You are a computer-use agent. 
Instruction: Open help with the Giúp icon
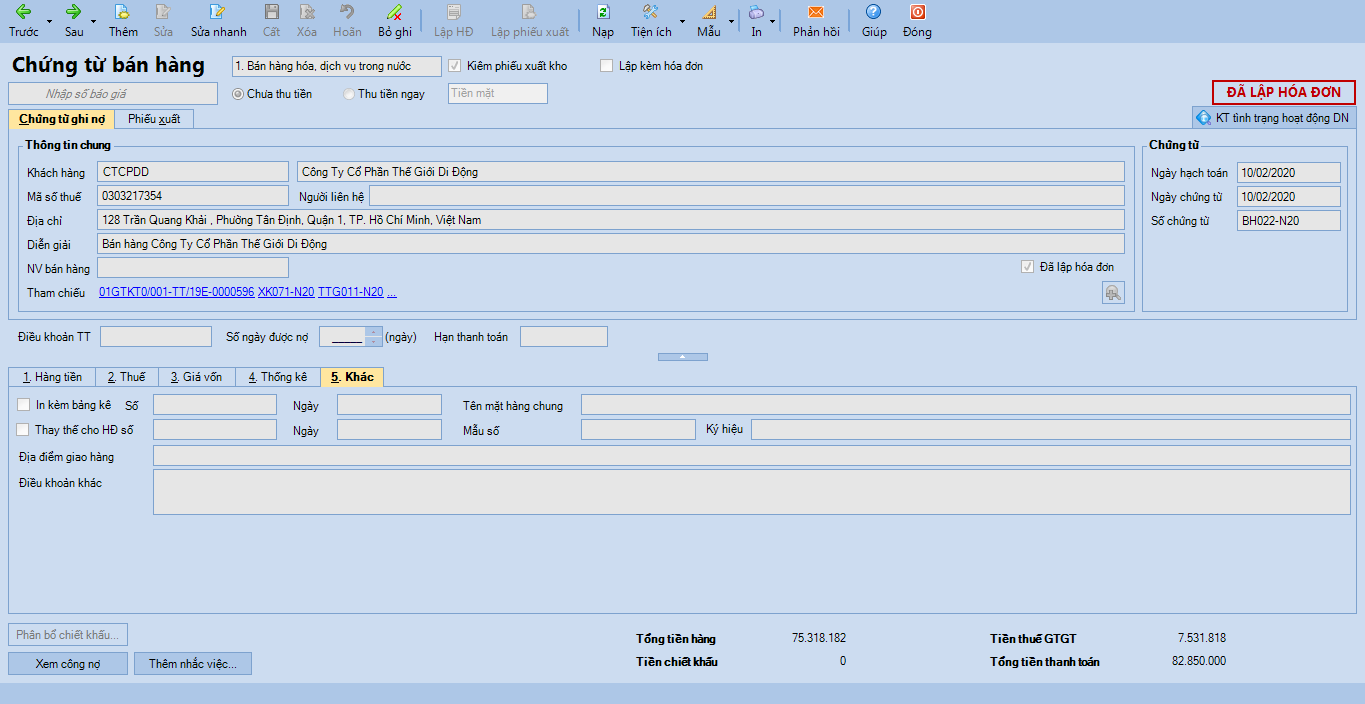[x=874, y=20]
